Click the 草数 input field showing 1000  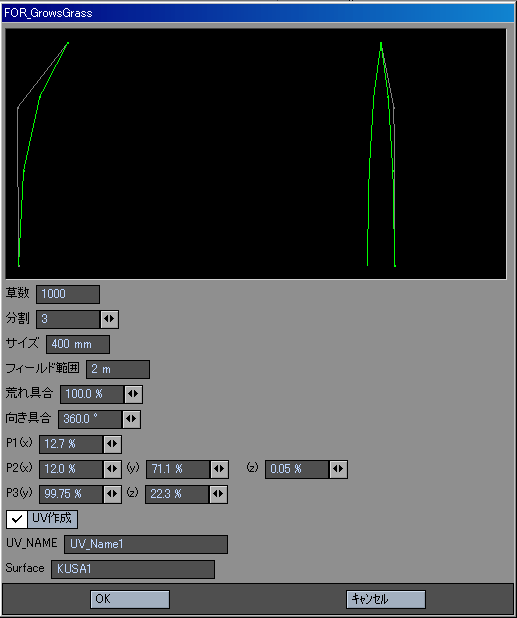(68, 294)
